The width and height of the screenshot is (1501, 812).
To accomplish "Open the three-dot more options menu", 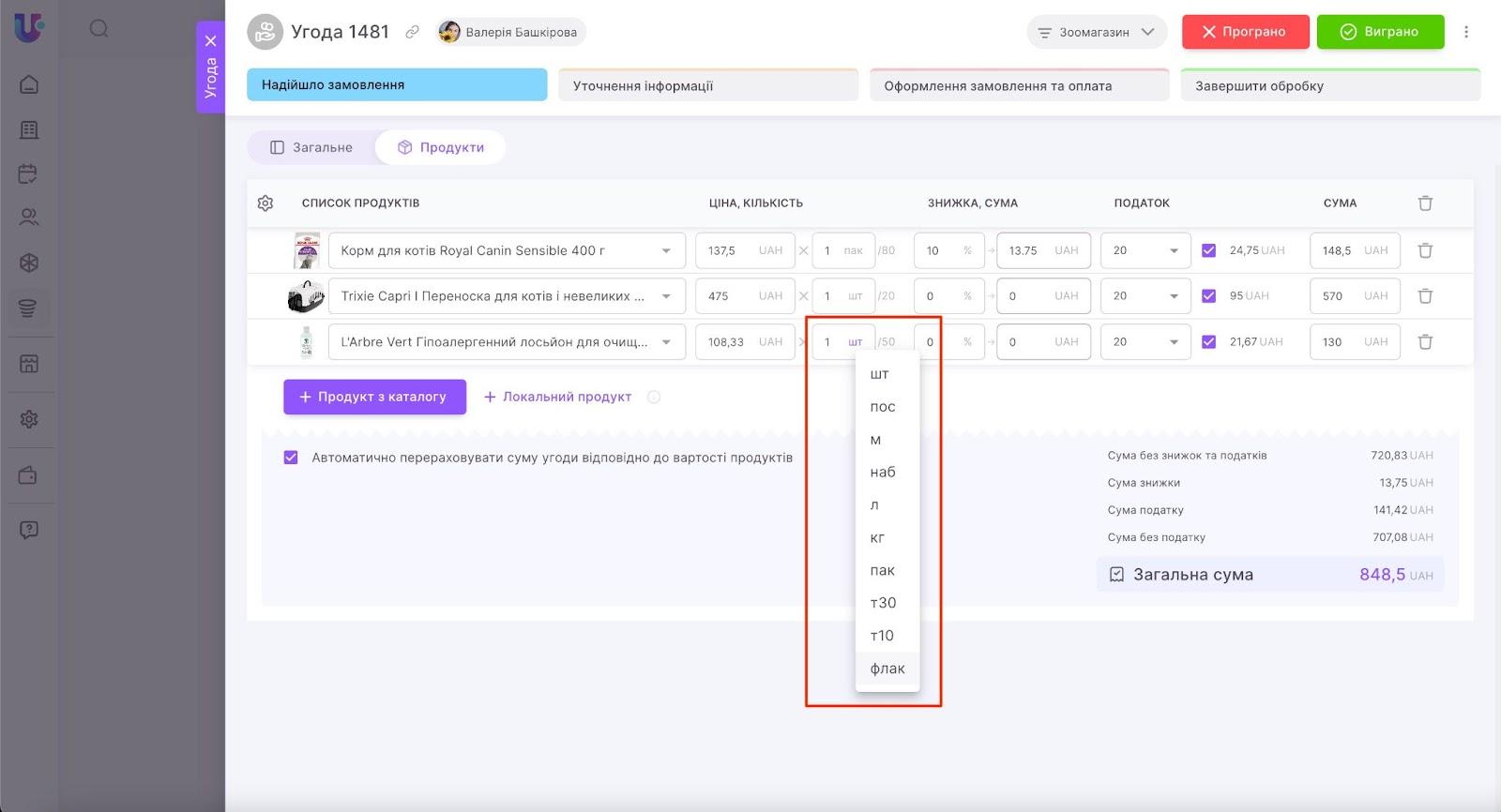I will pyautogui.click(x=1466, y=32).
